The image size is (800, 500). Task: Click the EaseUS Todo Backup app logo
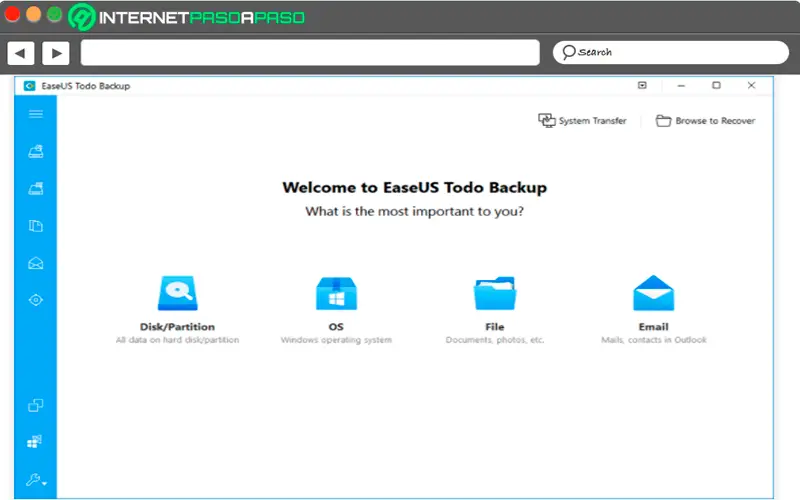pyautogui.click(x=30, y=86)
